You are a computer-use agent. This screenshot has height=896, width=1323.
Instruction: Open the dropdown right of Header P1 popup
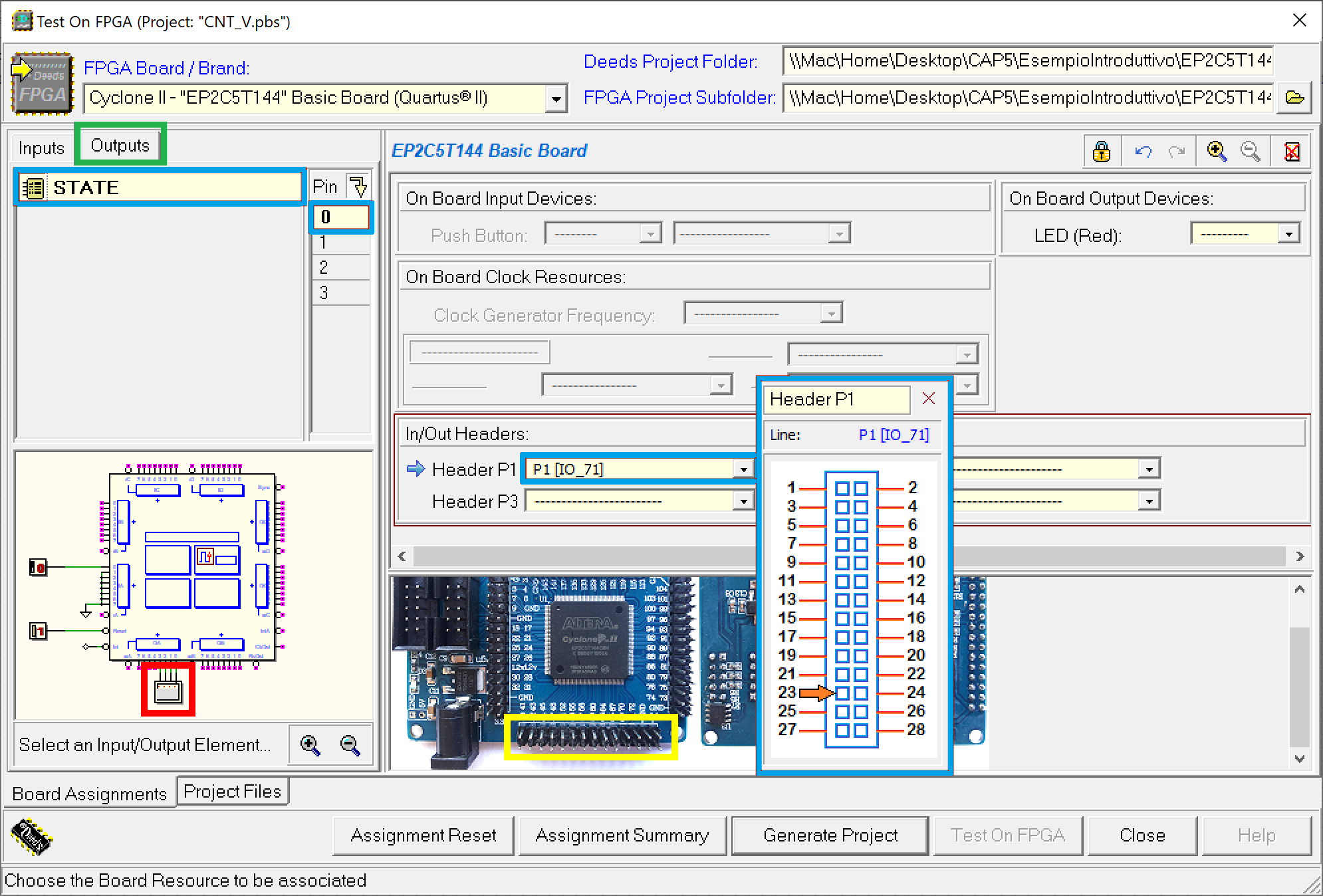[x=1149, y=469]
